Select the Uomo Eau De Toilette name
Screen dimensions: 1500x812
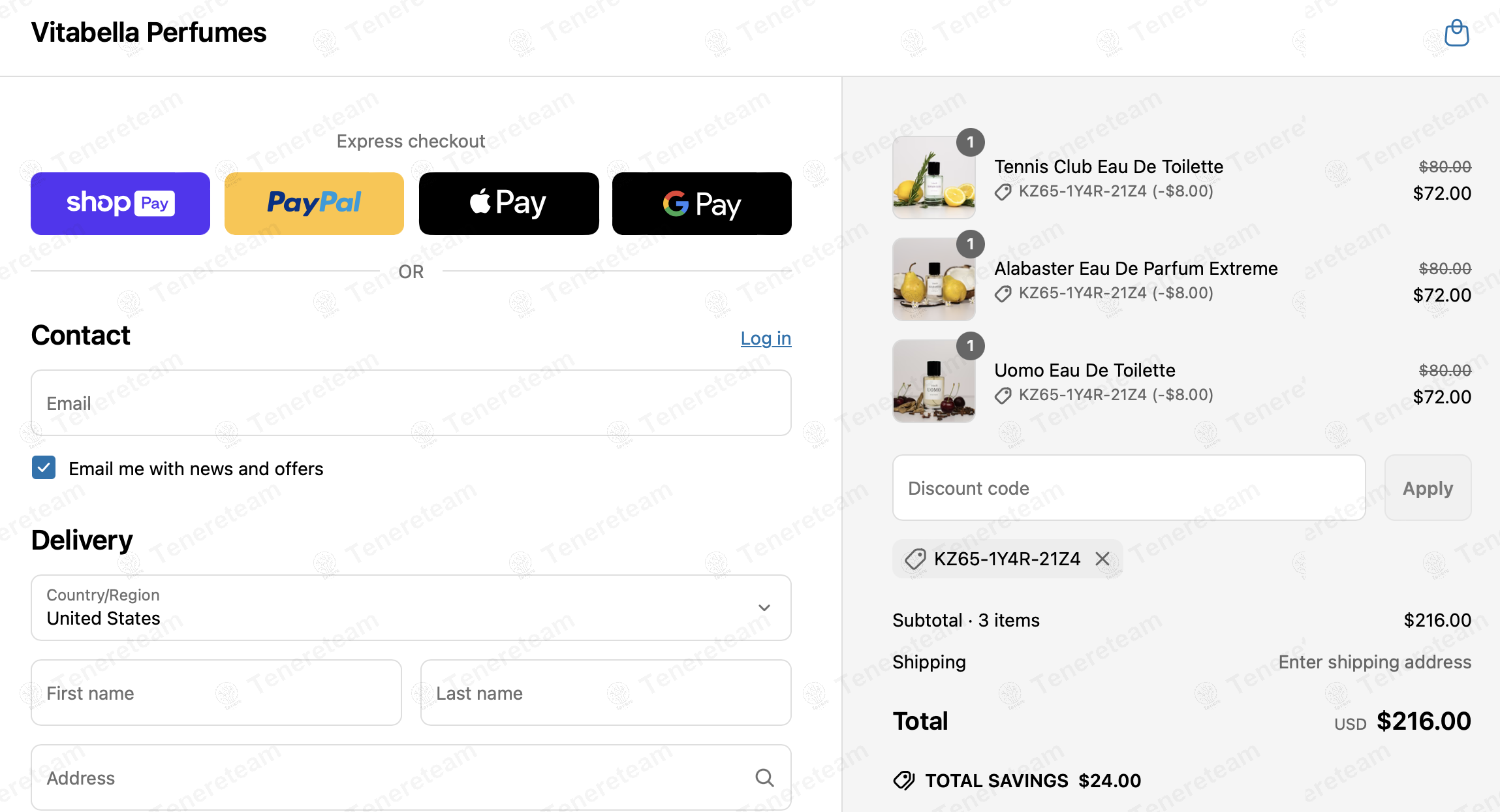1084,370
